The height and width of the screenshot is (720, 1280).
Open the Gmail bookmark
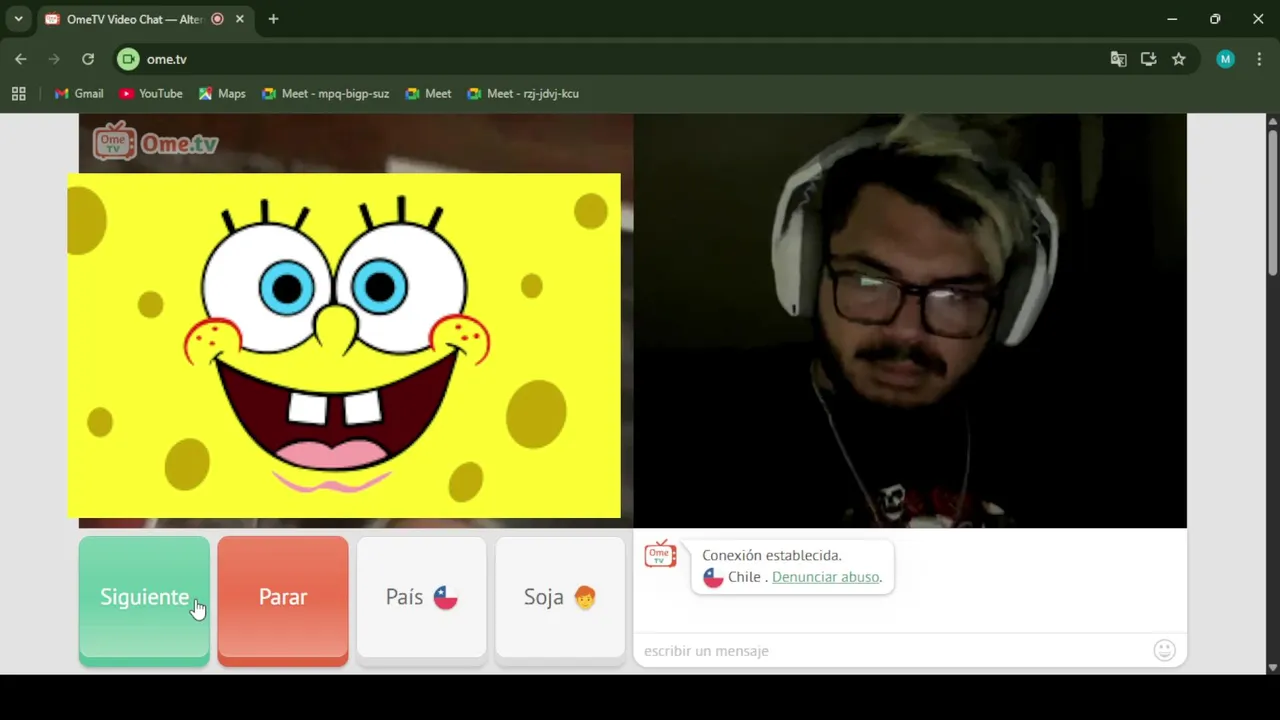click(x=79, y=94)
